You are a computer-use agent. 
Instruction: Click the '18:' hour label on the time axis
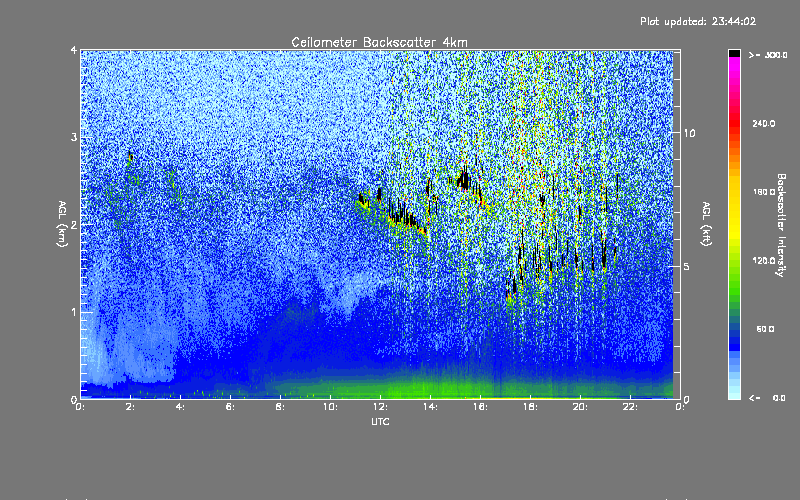pyautogui.click(x=531, y=407)
